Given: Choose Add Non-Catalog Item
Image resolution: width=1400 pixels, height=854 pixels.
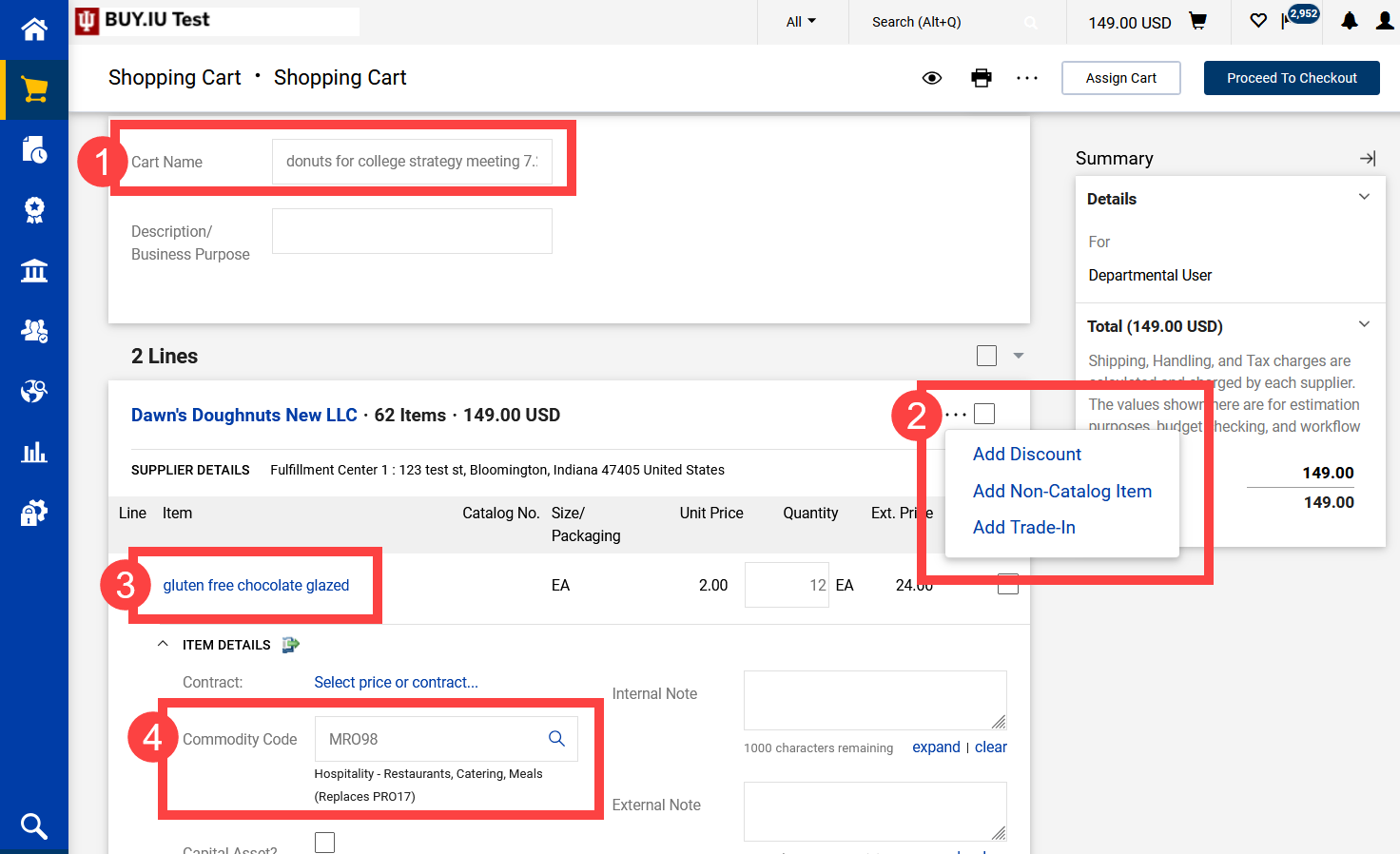Looking at the screenshot, I should tap(1062, 492).
